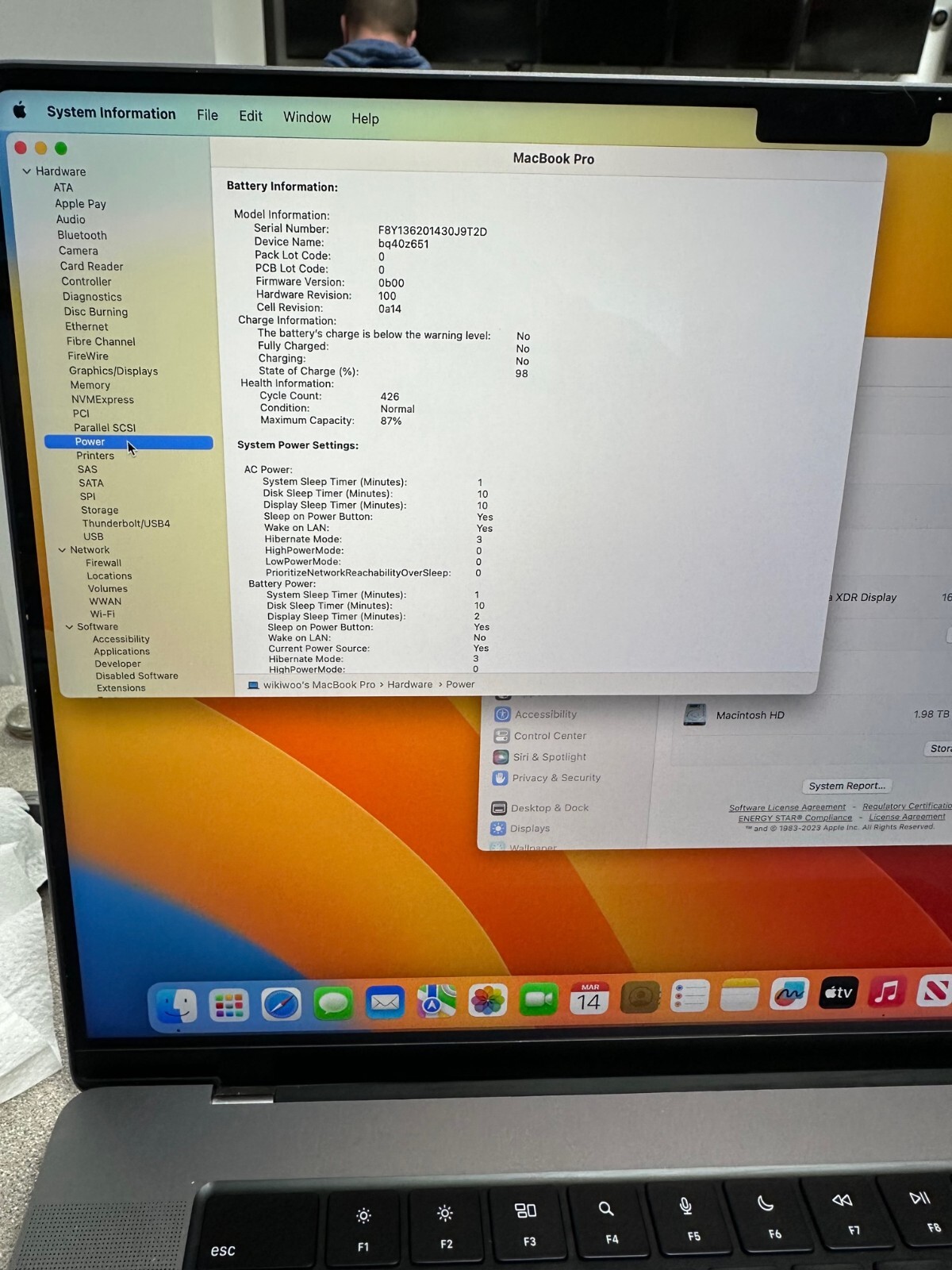Select the highlighted Power row
Screen dimensions: 952x1270
point(129,442)
